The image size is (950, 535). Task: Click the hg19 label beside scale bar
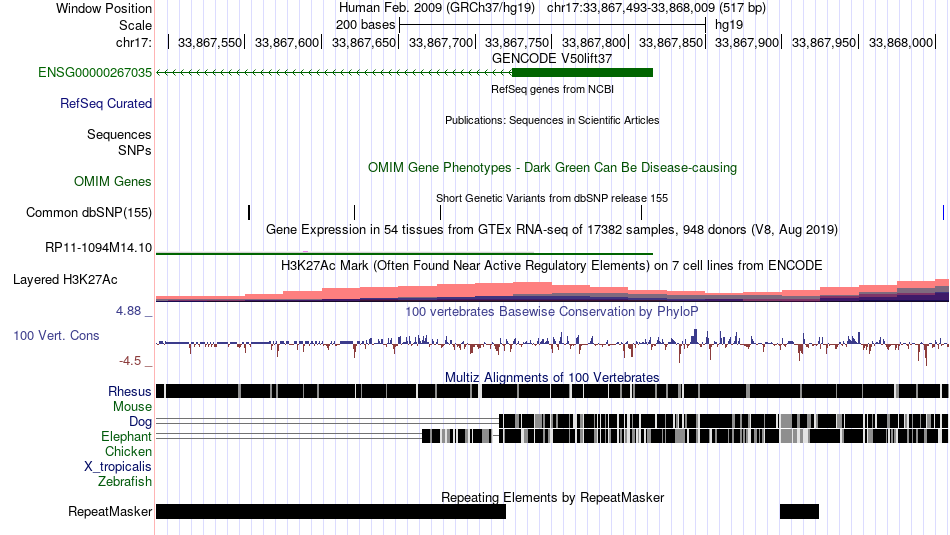coord(729,25)
